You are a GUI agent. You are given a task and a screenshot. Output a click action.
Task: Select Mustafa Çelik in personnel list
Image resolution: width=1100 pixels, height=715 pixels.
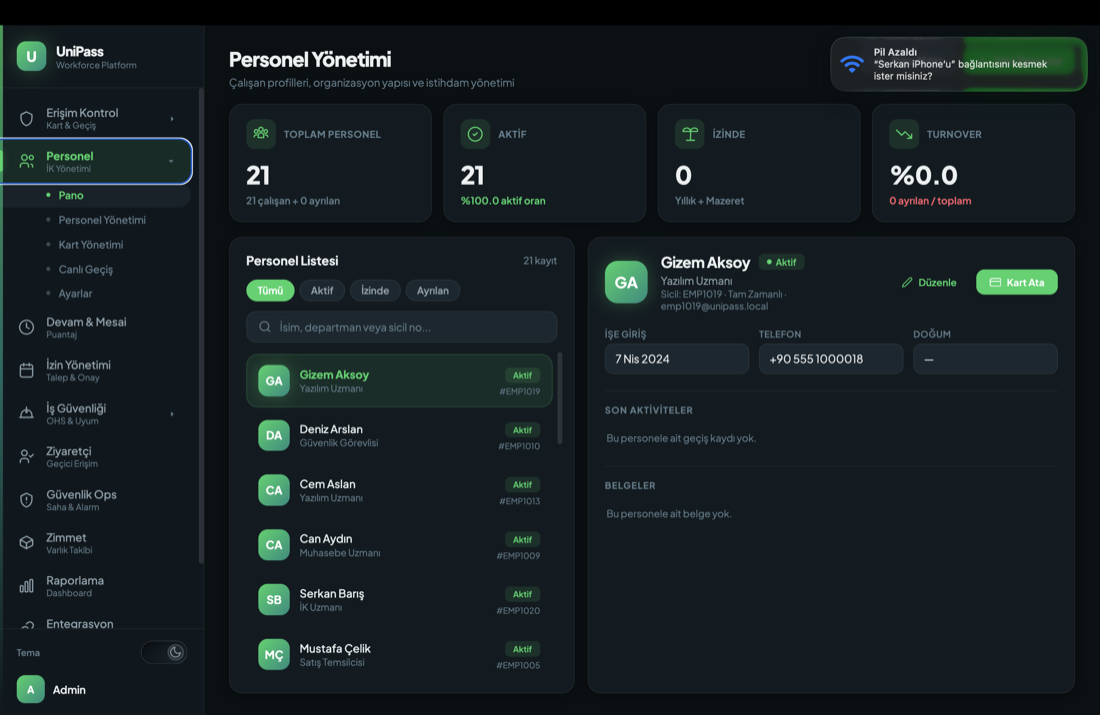(399, 654)
